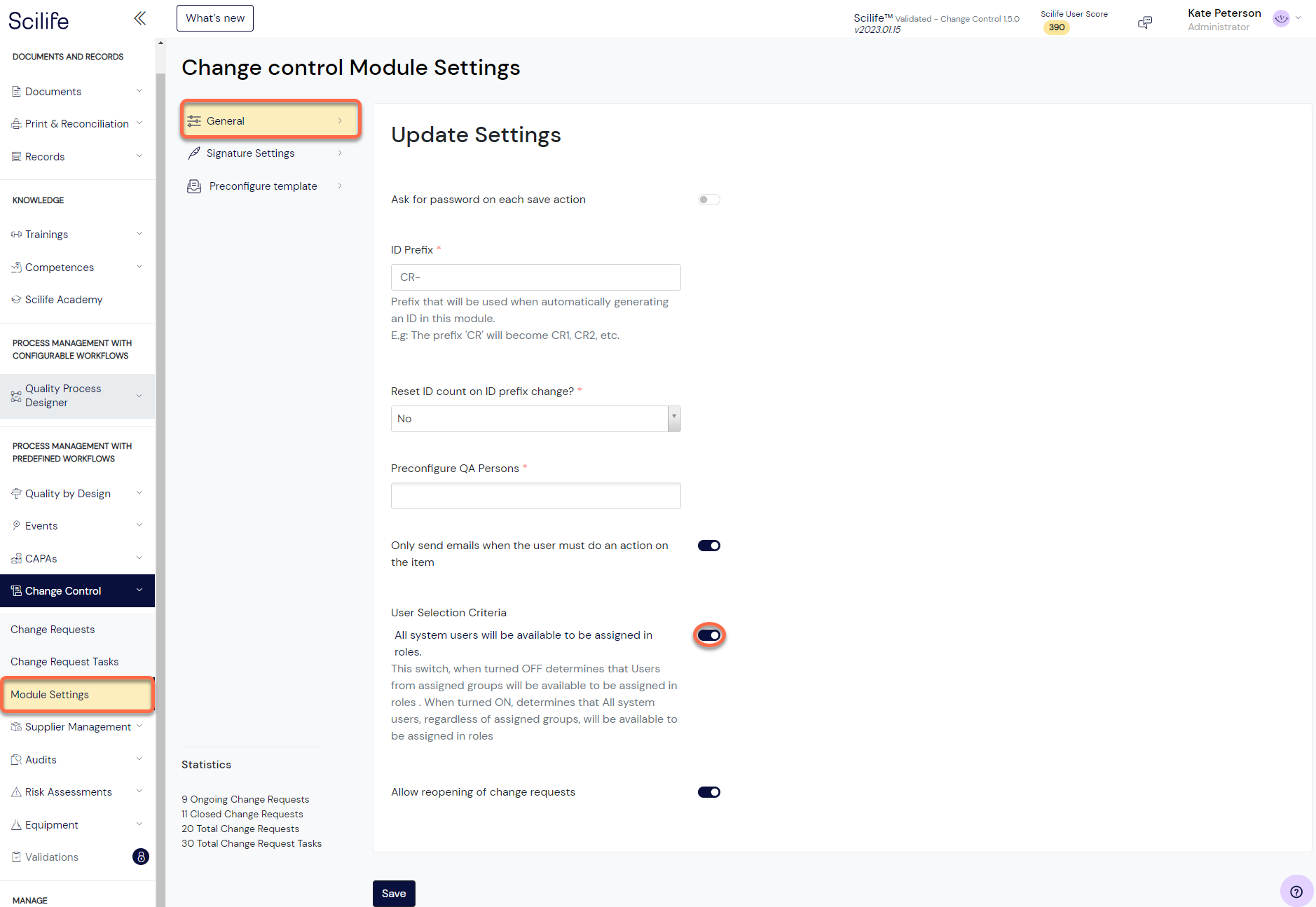This screenshot has width=1316, height=907.
Task: Click '11 Closed Change Requests' statistic
Action: click(242, 814)
